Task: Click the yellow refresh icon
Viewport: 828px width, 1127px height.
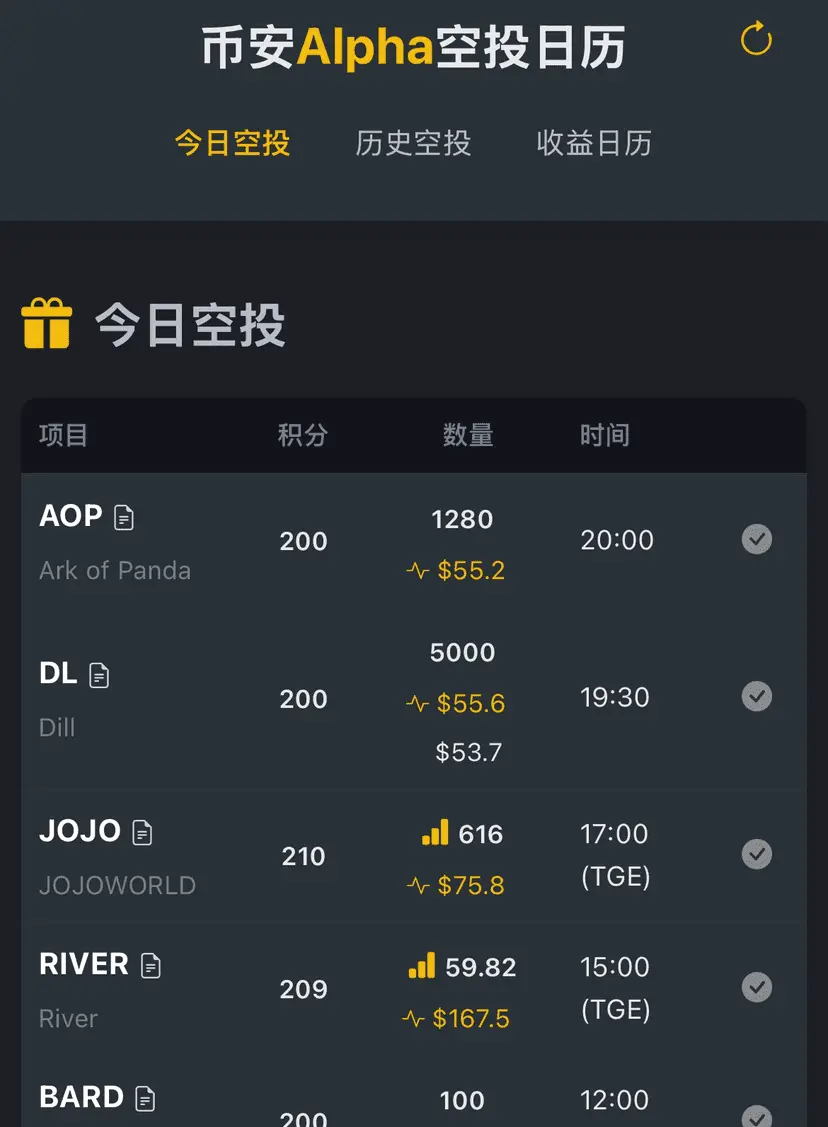Action: (x=756, y=39)
